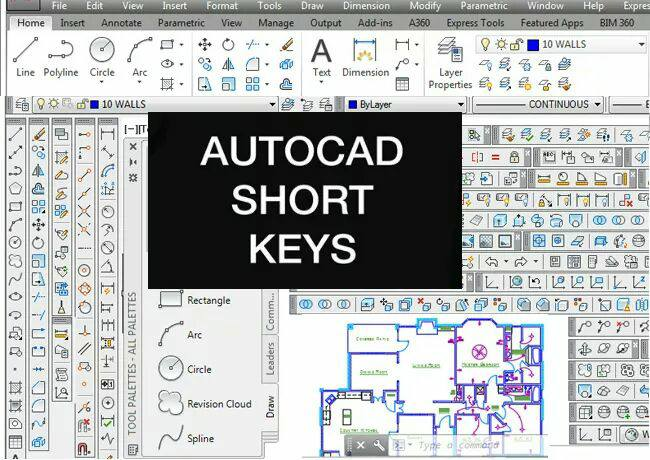Open the Format menu
The width and height of the screenshot is (650, 460).
coord(222,6)
